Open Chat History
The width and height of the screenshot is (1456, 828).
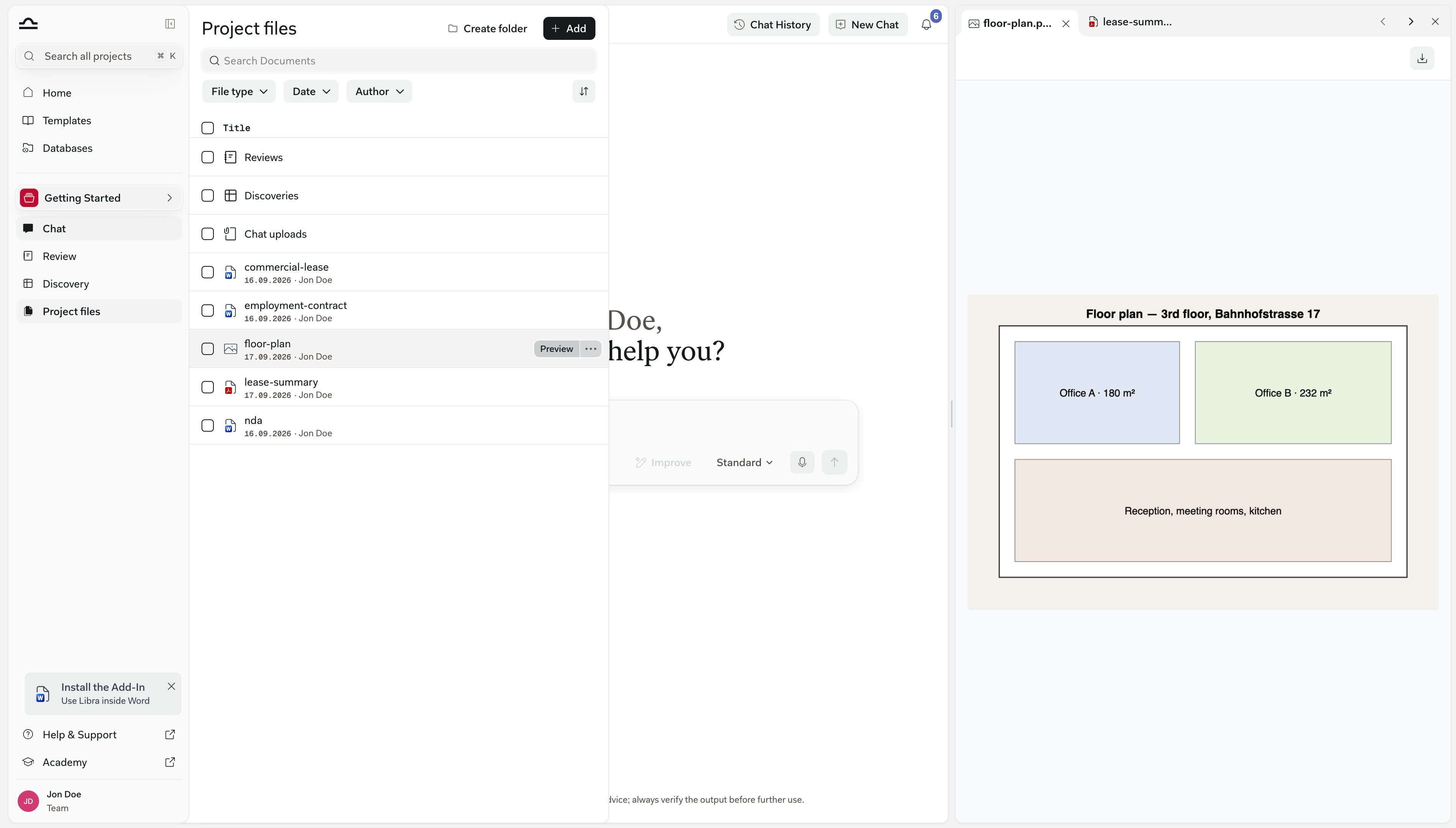[773, 25]
